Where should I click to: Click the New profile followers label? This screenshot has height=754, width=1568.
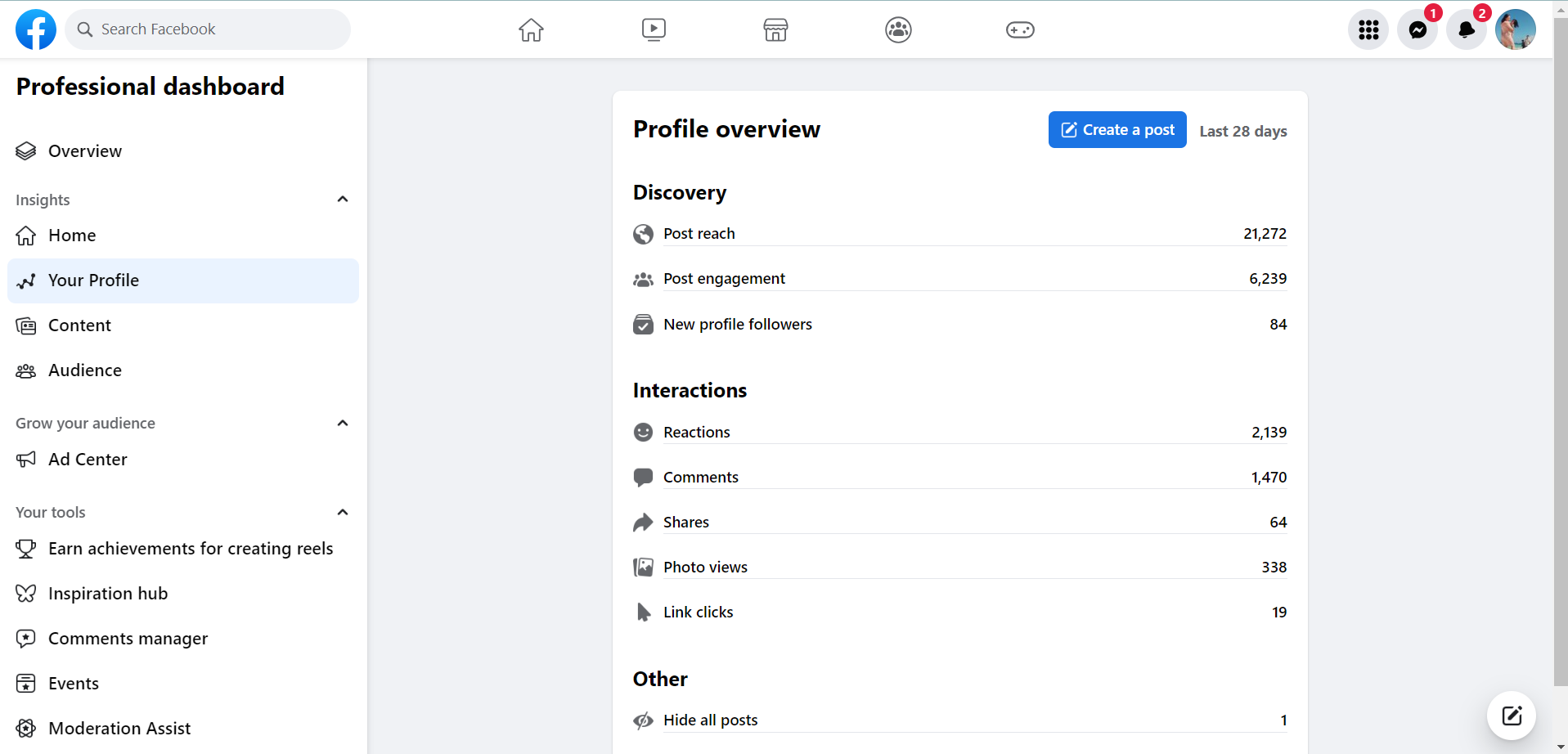[737, 325]
